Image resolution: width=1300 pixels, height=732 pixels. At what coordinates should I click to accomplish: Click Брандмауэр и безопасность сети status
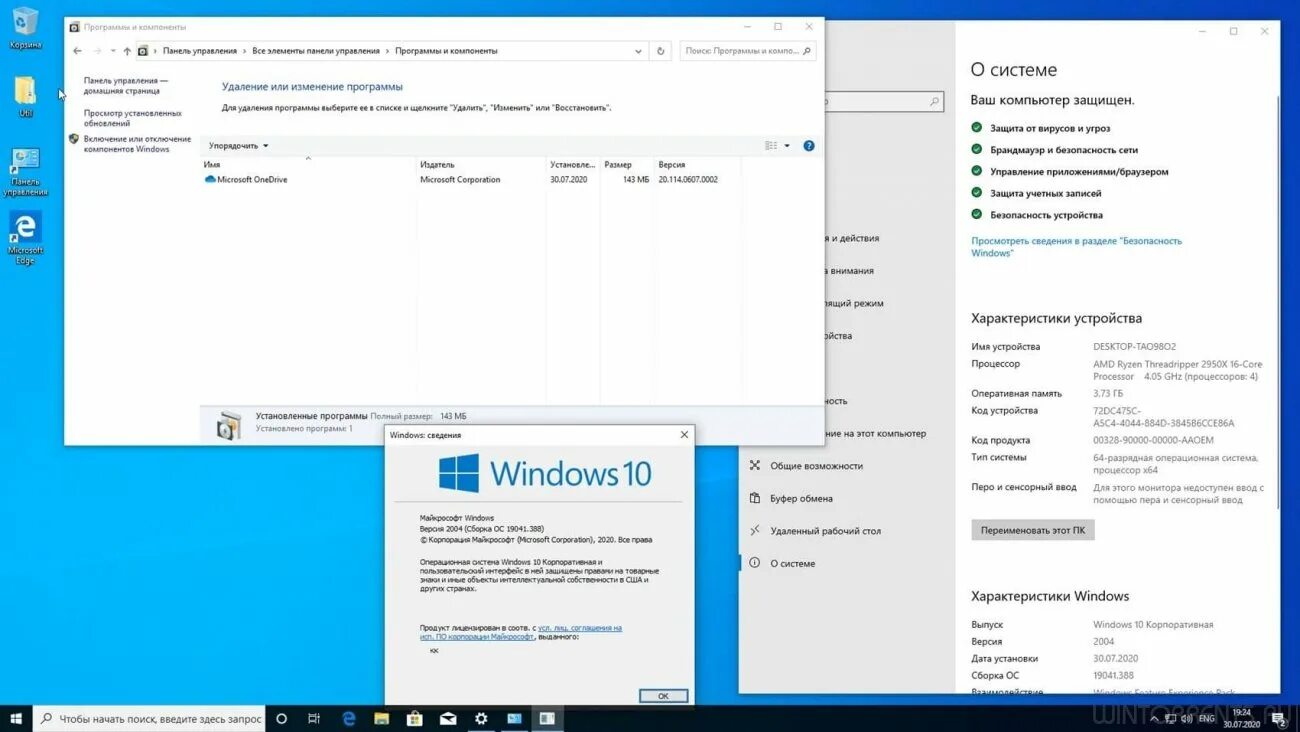pos(1064,150)
